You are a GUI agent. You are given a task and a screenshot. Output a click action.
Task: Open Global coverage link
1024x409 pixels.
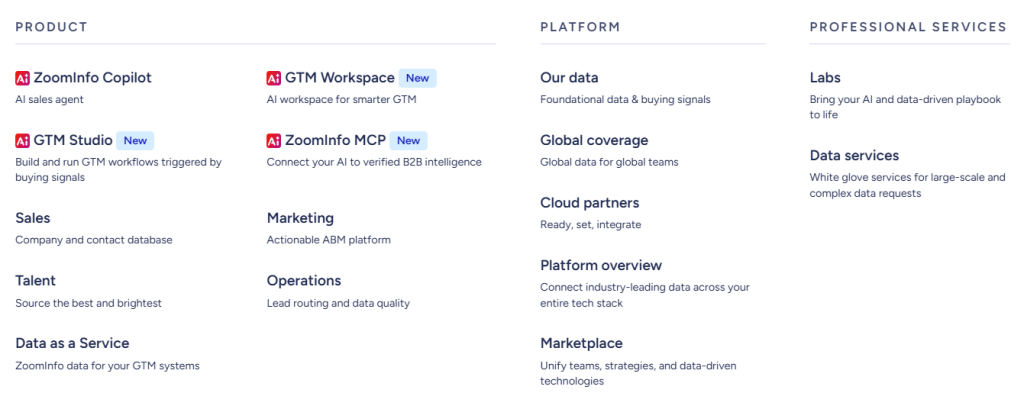coord(594,140)
